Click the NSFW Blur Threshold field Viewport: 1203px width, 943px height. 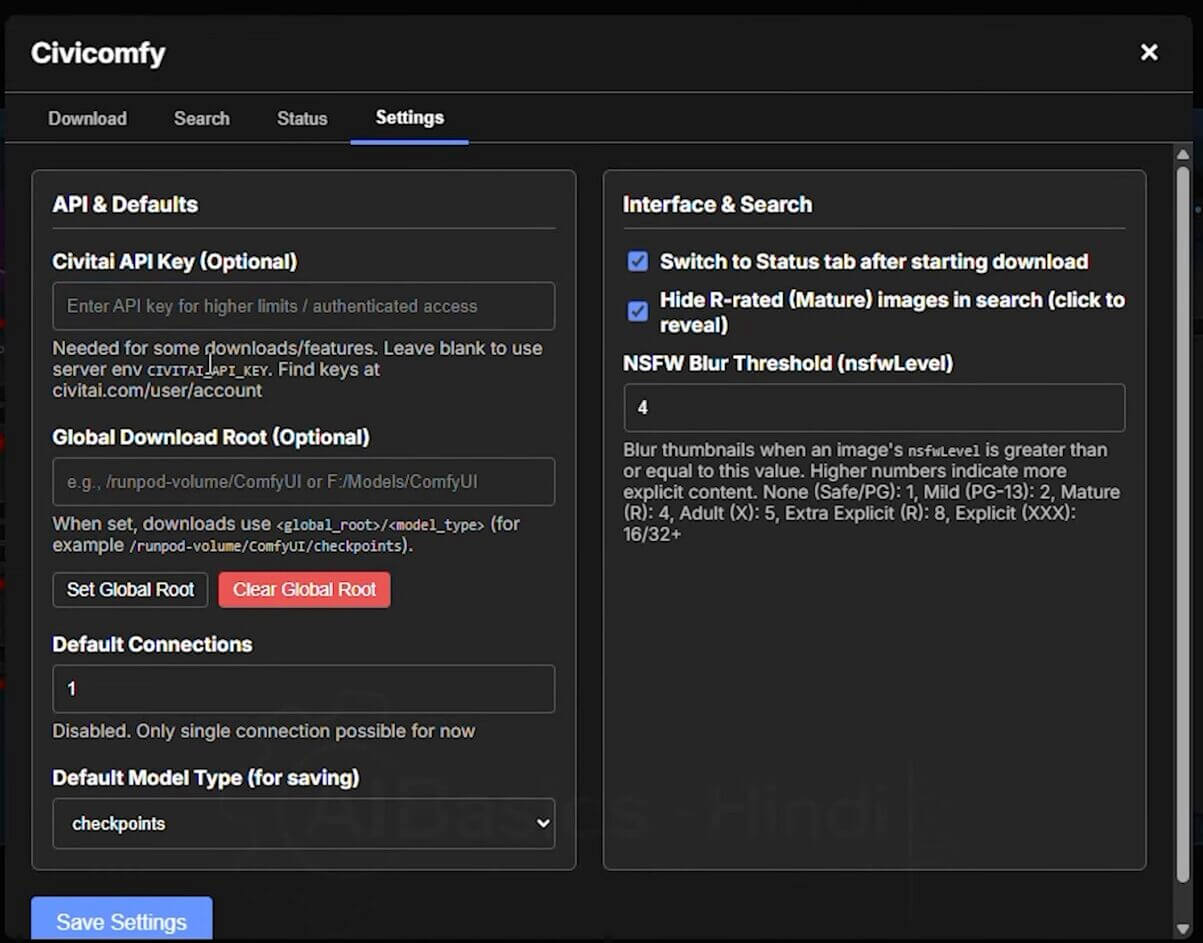tap(874, 408)
